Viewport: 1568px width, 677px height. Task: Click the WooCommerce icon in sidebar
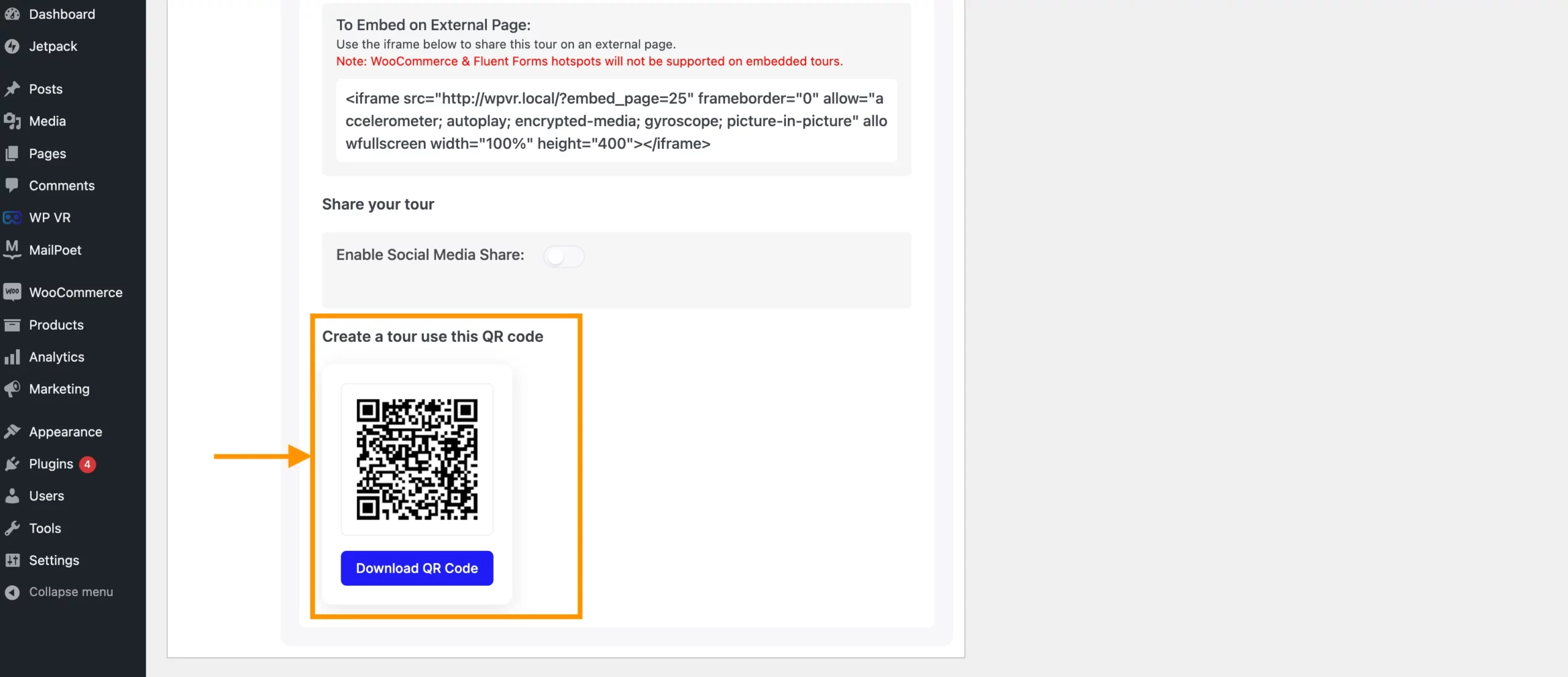[12, 293]
